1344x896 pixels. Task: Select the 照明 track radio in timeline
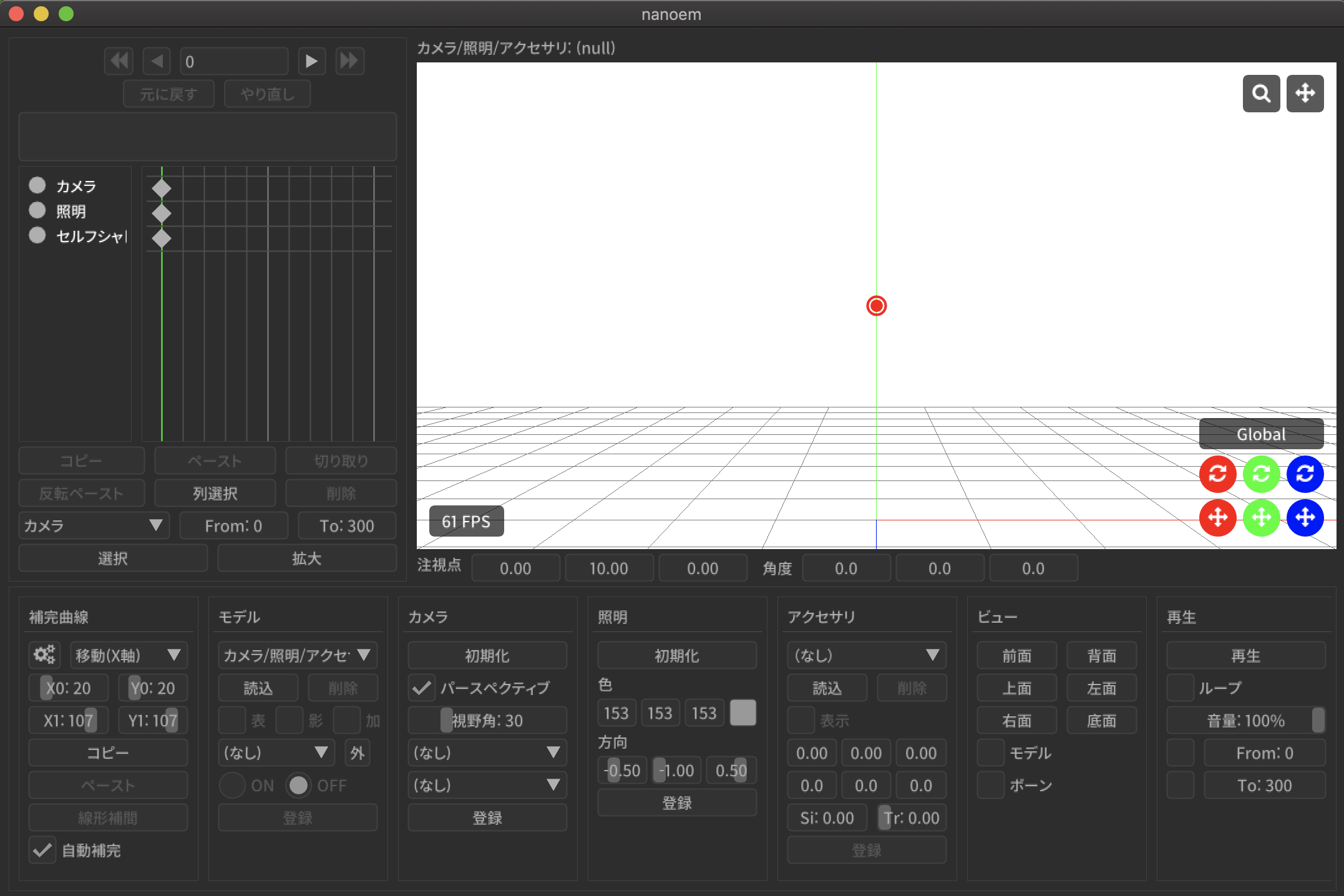pyautogui.click(x=37, y=210)
